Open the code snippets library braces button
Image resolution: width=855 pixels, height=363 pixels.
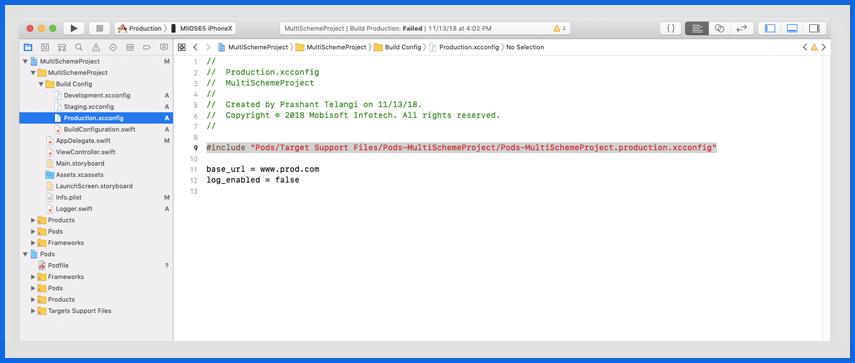point(671,28)
